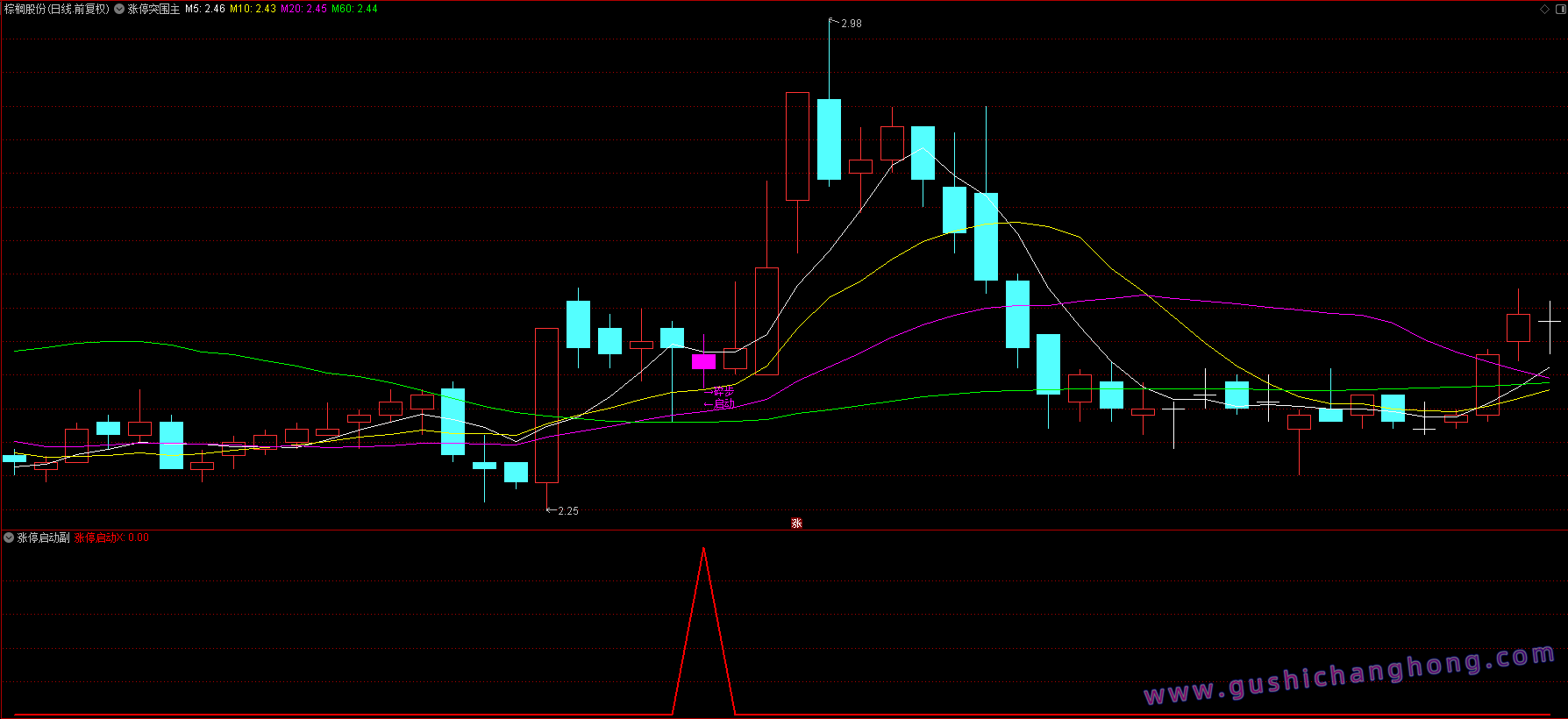Image resolution: width=1568 pixels, height=719 pixels.
Task: Select the 涨停突围主 indicator name
Action: click(x=153, y=9)
